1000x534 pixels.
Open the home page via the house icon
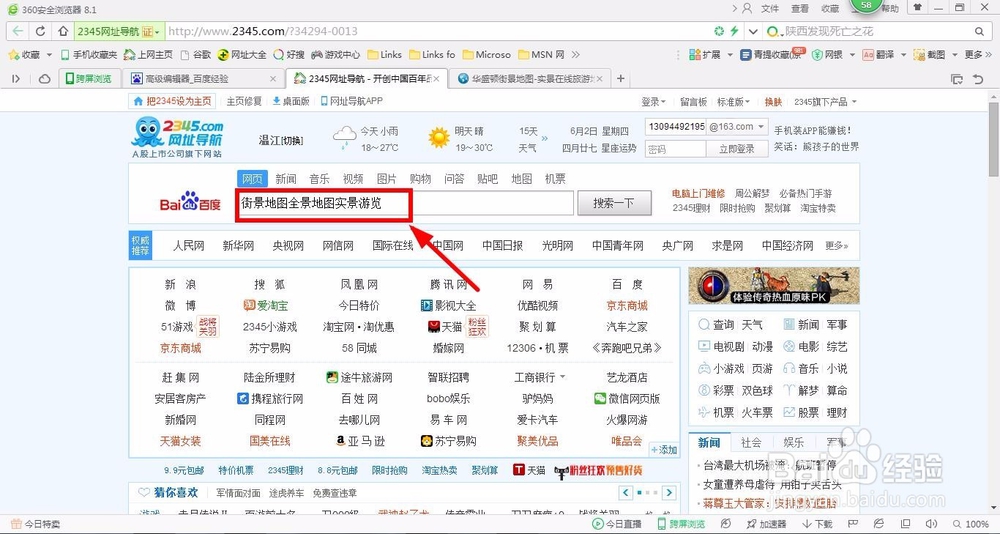(62, 31)
